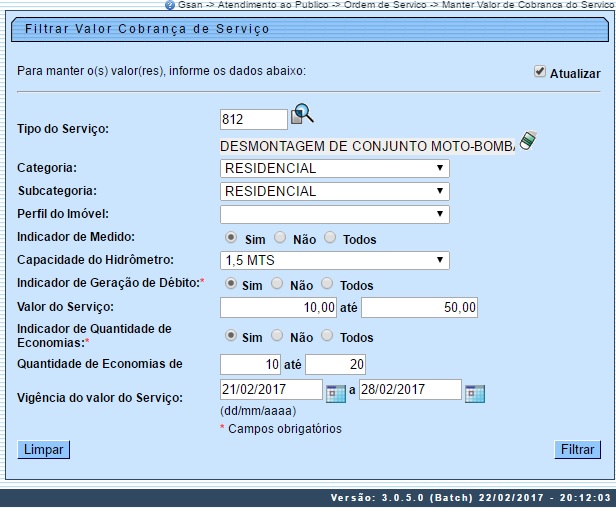Click the Tipo do Serviço code field
616x508 pixels.
point(253,119)
